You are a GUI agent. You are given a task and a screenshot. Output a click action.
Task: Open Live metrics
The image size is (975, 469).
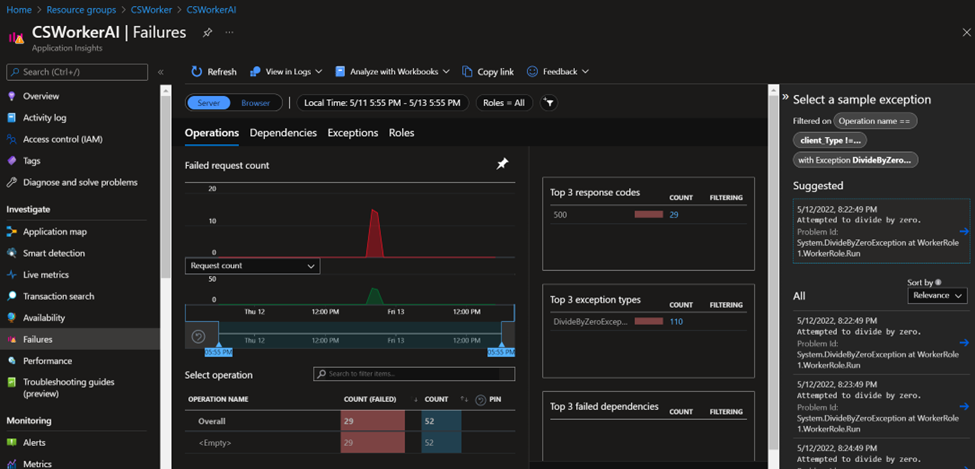[x=46, y=274]
